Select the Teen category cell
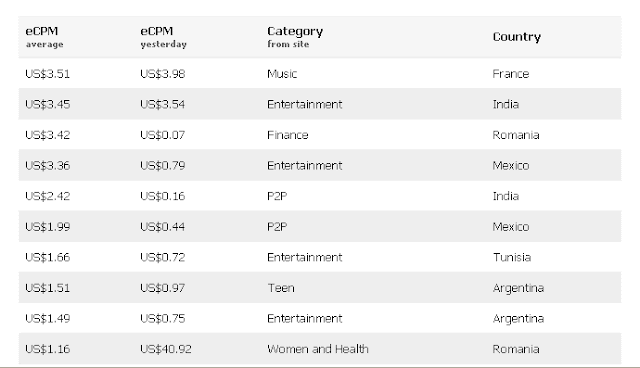This screenshot has height=368, width=640. tap(281, 288)
